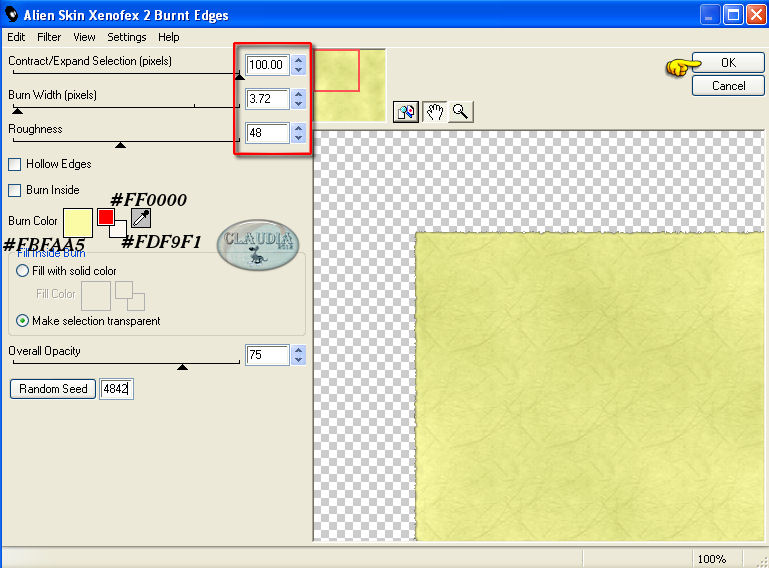The width and height of the screenshot is (769, 568).
Task: Select the Make selection transparent radio
Action: (x=22, y=321)
